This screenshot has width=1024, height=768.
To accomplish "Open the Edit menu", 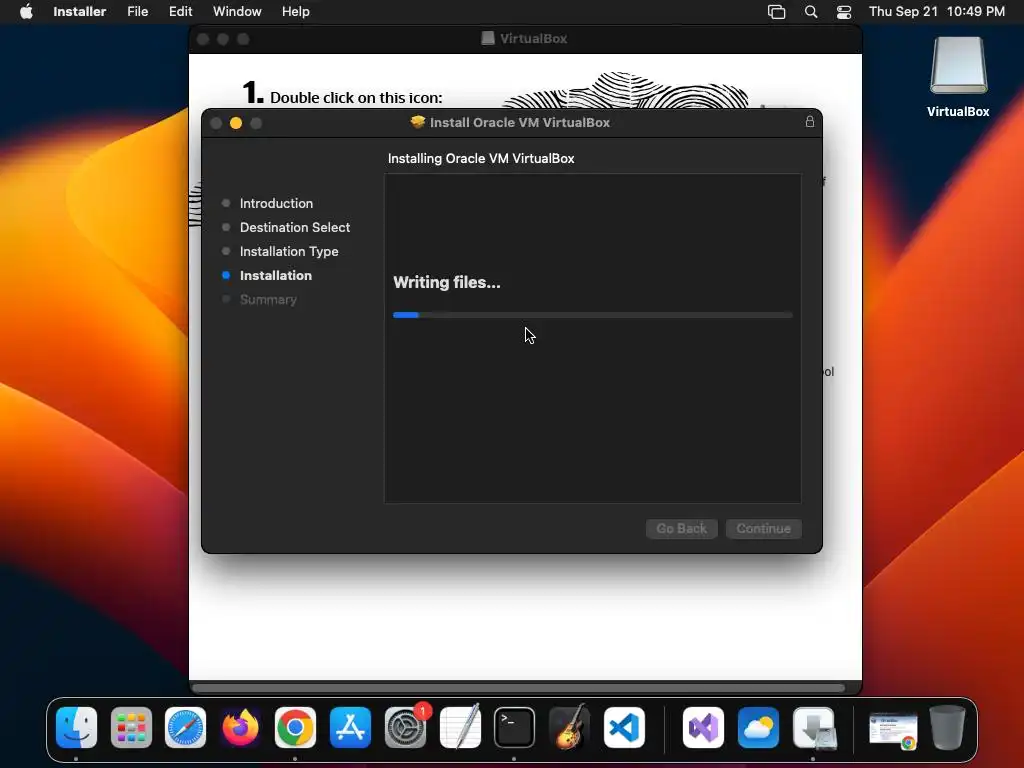I will coord(180,12).
